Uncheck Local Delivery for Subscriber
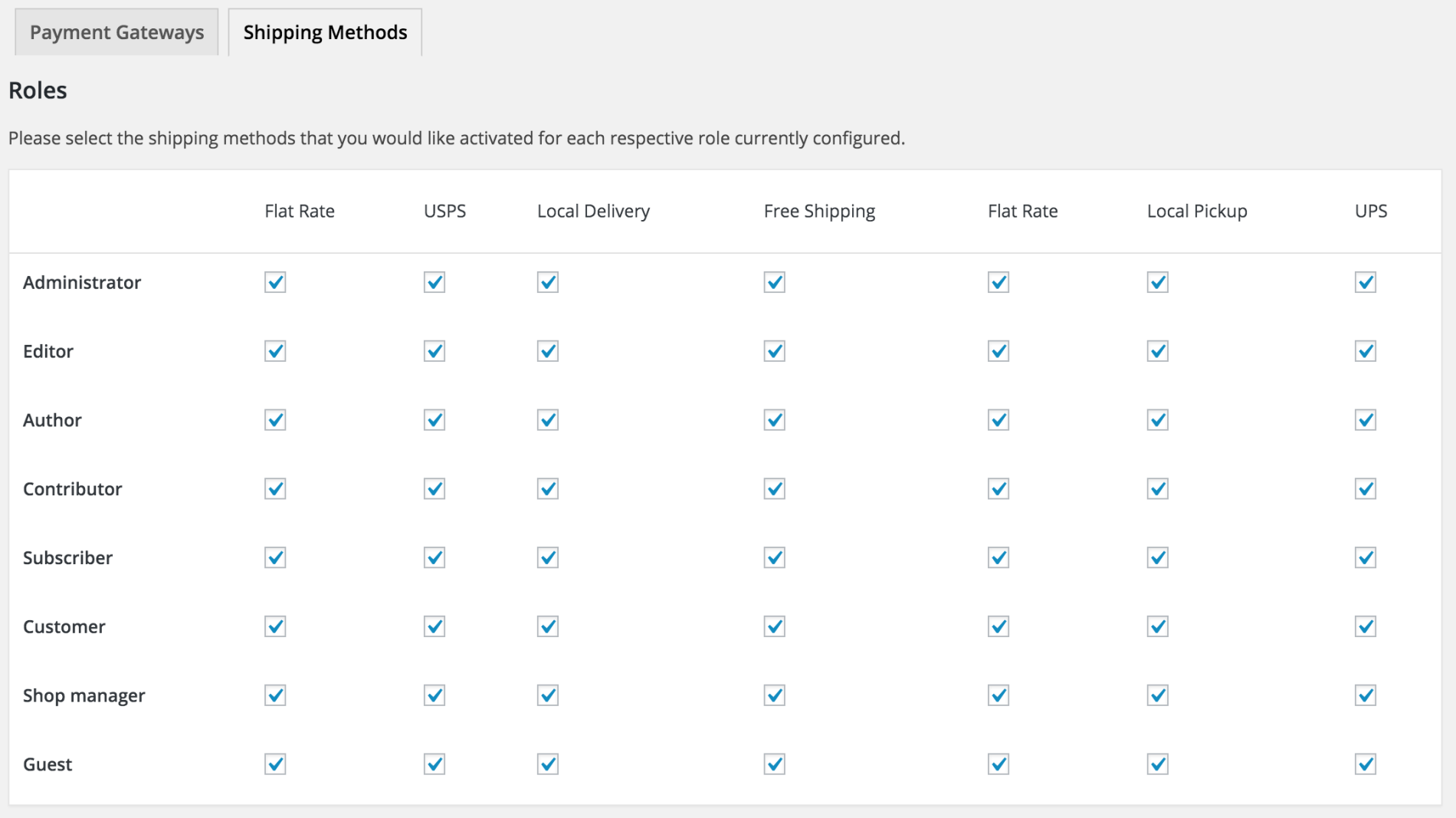Screen dimensions: 1456x818 coord(546,557)
